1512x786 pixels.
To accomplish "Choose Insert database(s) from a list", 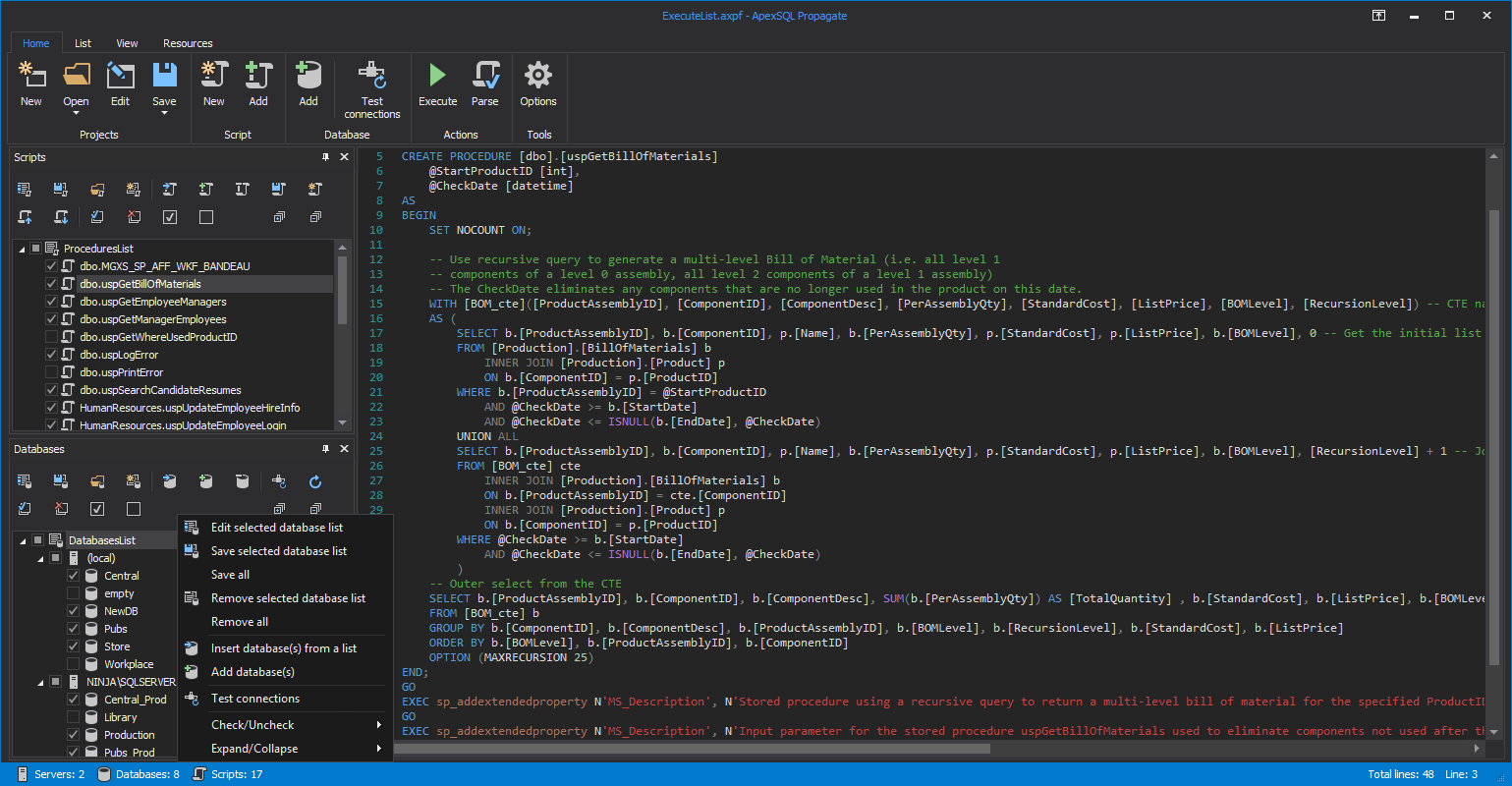I will click(285, 648).
